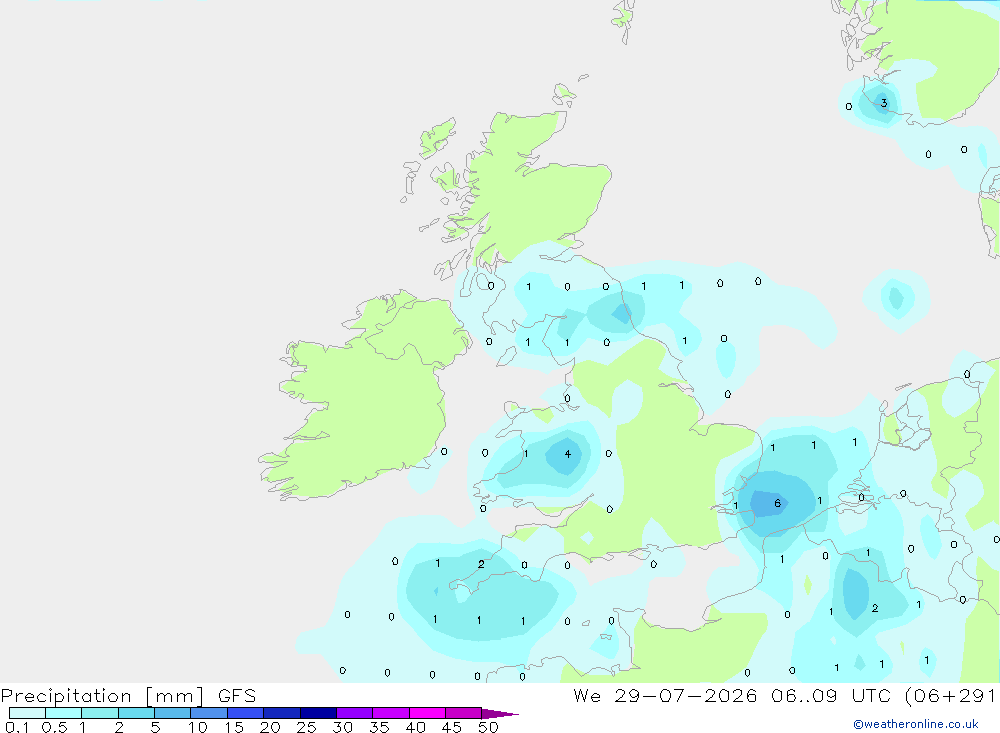Click the '35' legend scale label

pyautogui.click(x=379, y=727)
